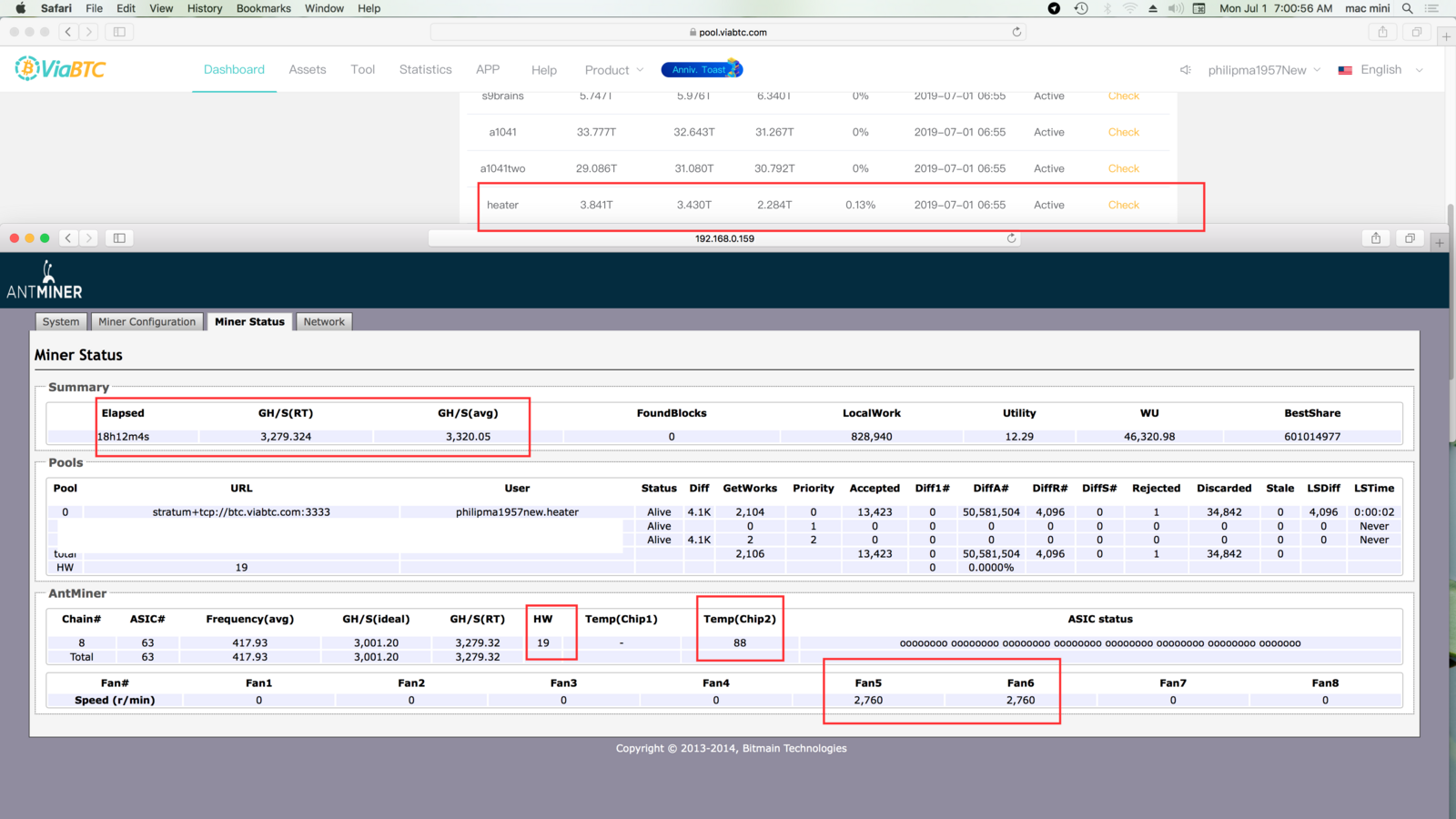Click Check link for heater worker
Screen dimensions: 1456x819
coord(1124,205)
